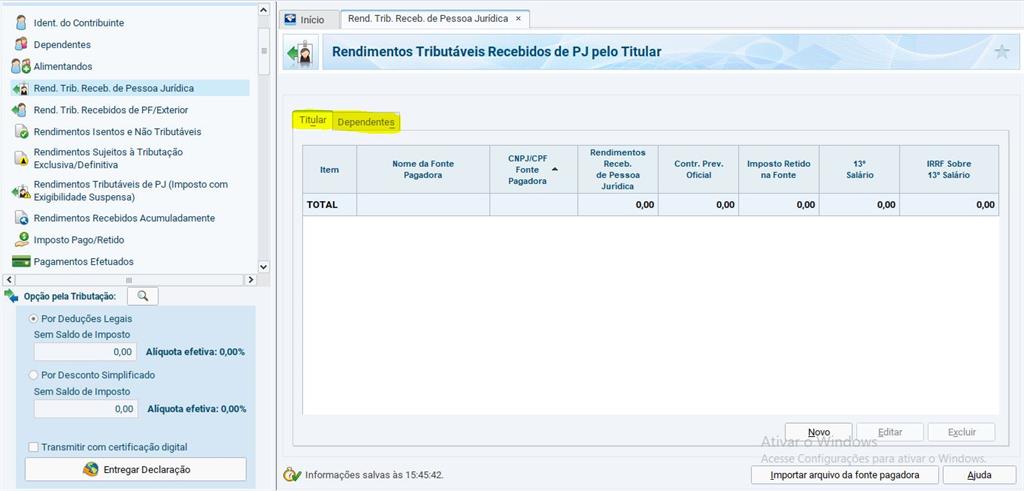The image size is (1024, 491).
Task: Click the magnifier next to Opção pela Tributação
Action: point(142,296)
